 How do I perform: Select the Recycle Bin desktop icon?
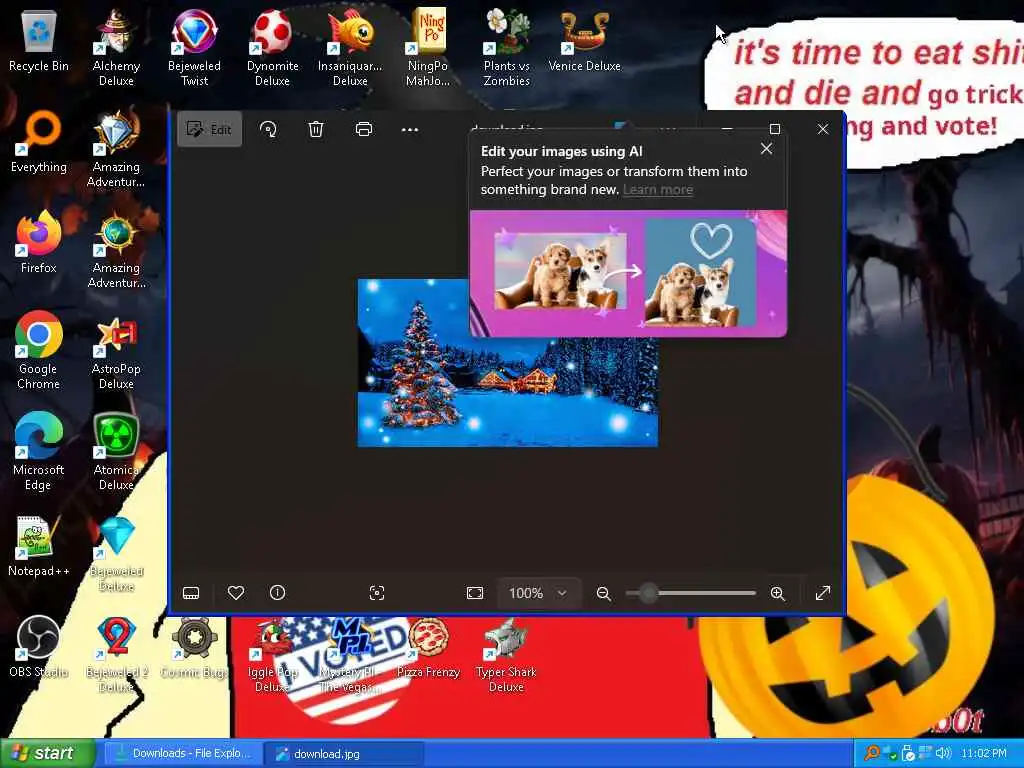(x=39, y=40)
